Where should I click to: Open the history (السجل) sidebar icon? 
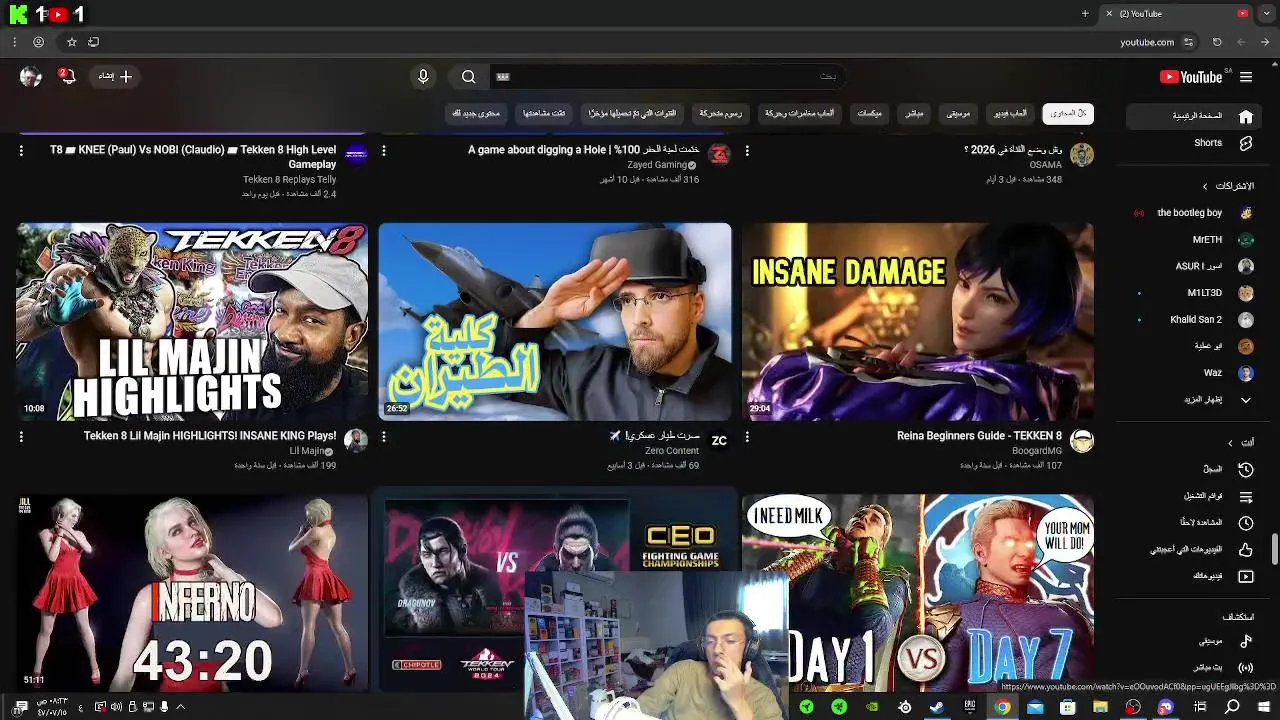point(1245,469)
